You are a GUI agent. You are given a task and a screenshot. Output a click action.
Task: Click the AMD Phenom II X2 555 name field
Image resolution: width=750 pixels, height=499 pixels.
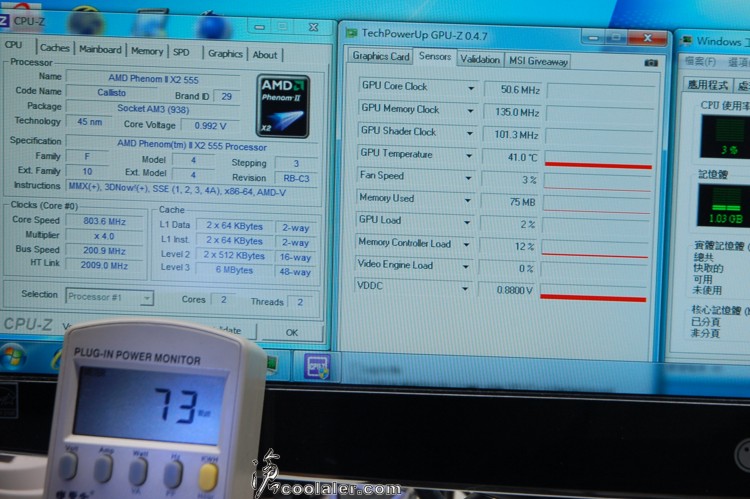tap(153, 79)
